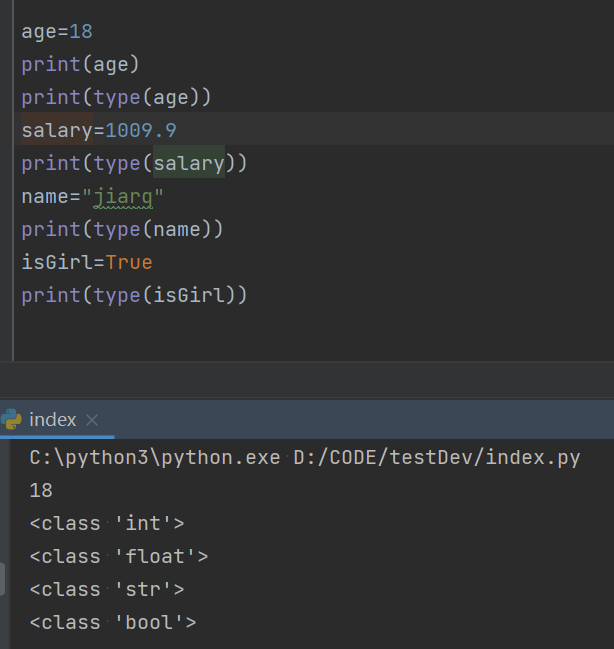
Task: Place cursor on the age=18 line
Action: coord(56,31)
